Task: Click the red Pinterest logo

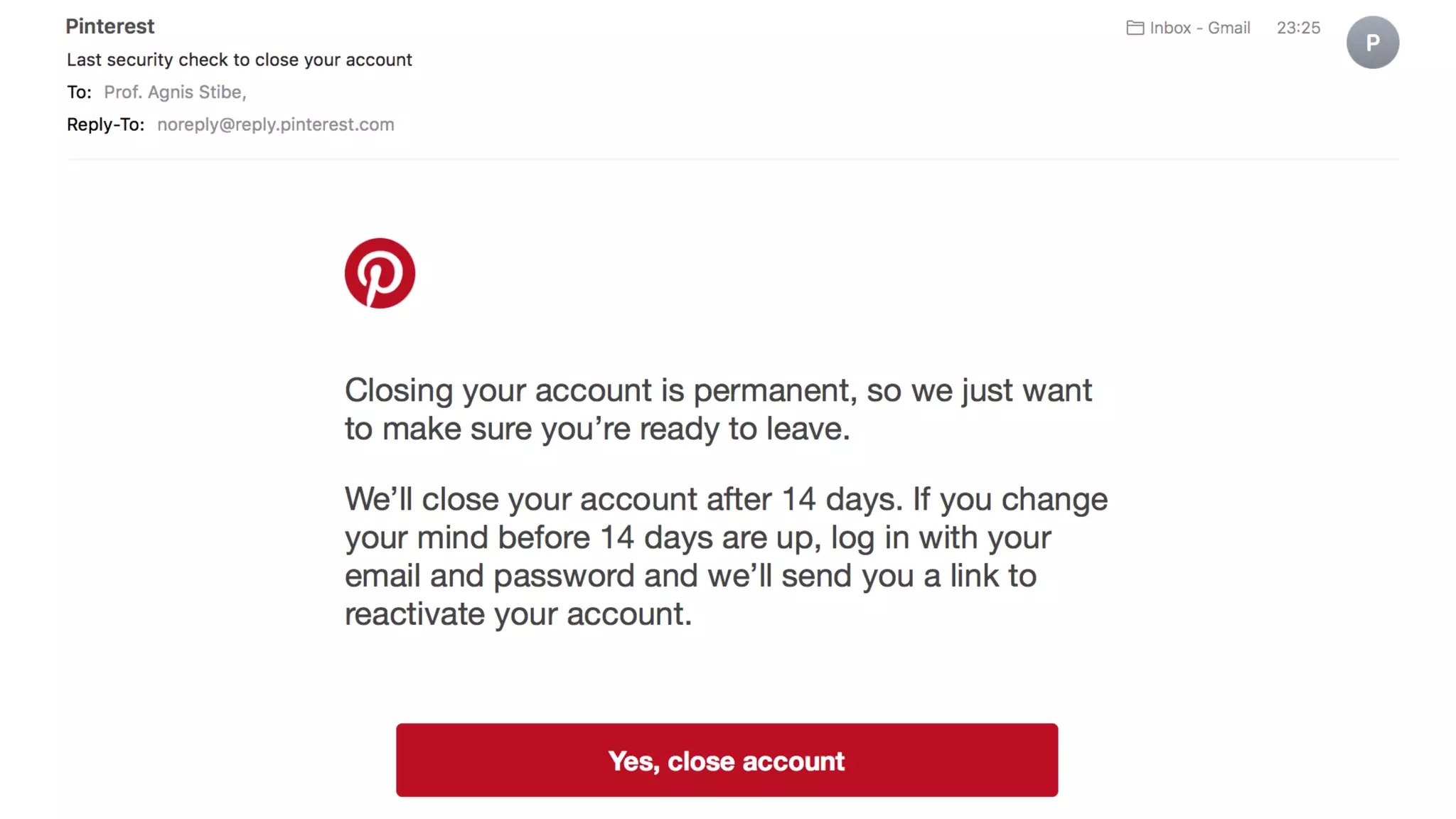Action: [380, 273]
